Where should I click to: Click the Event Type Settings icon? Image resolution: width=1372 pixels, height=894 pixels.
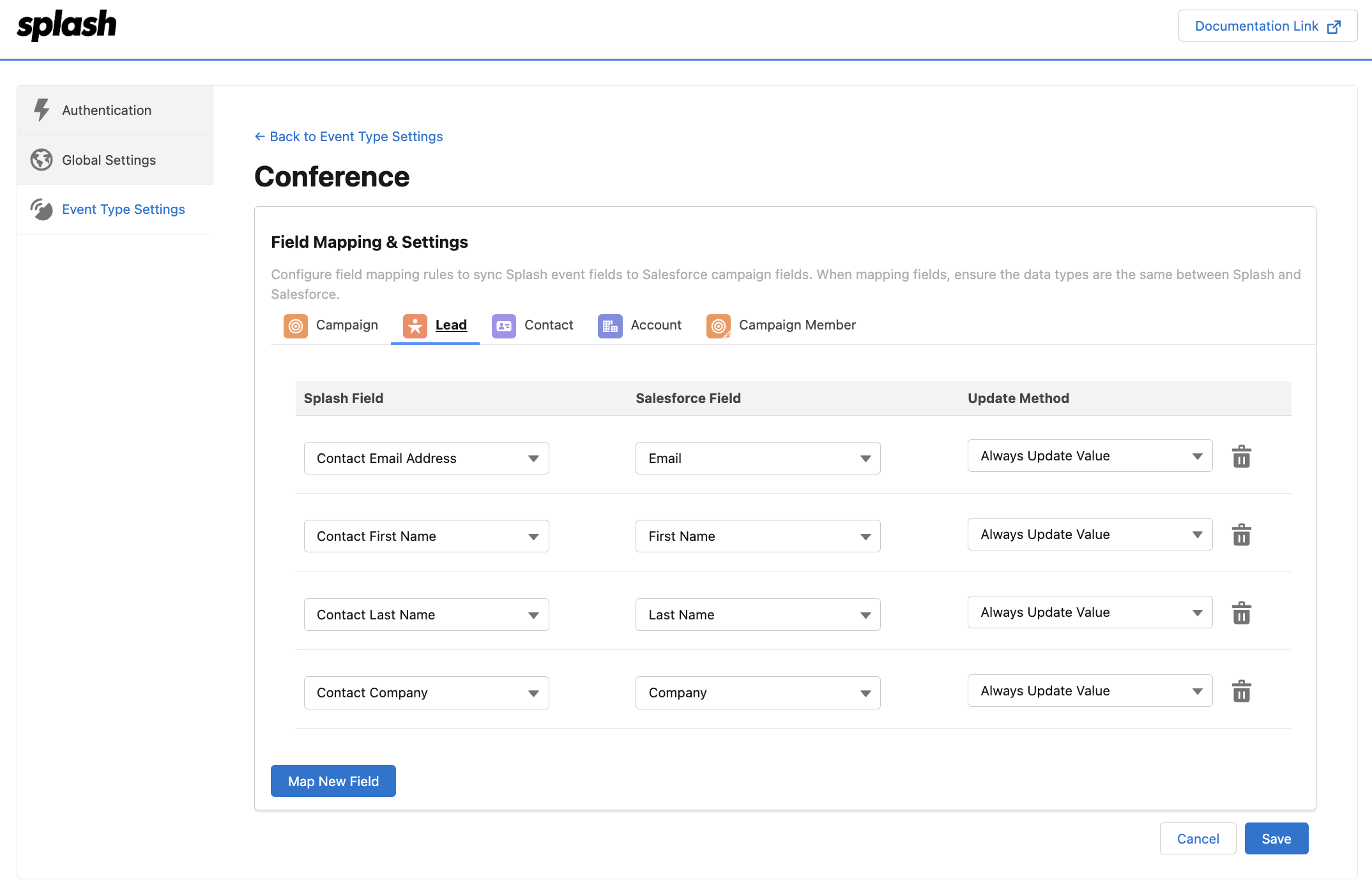coord(42,209)
